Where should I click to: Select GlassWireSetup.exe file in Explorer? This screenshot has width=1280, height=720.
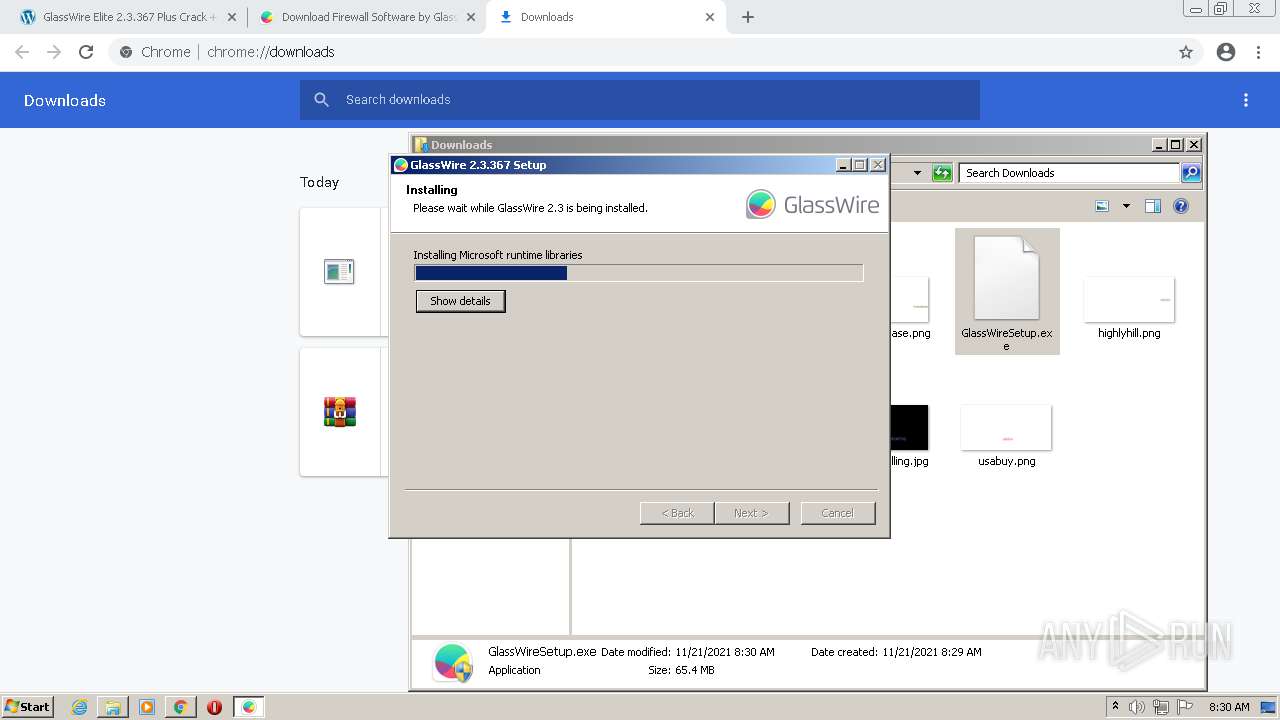(x=1007, y=291)
